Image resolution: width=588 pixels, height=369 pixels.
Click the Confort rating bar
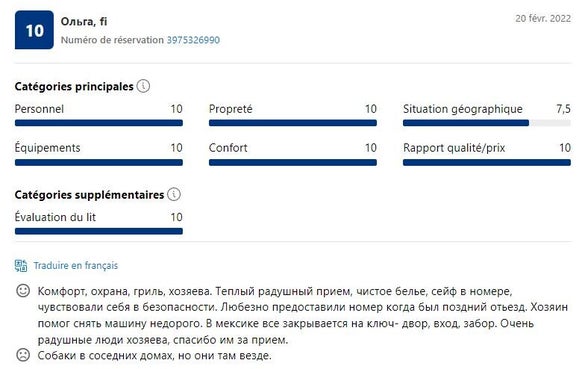tap(293, 162)
